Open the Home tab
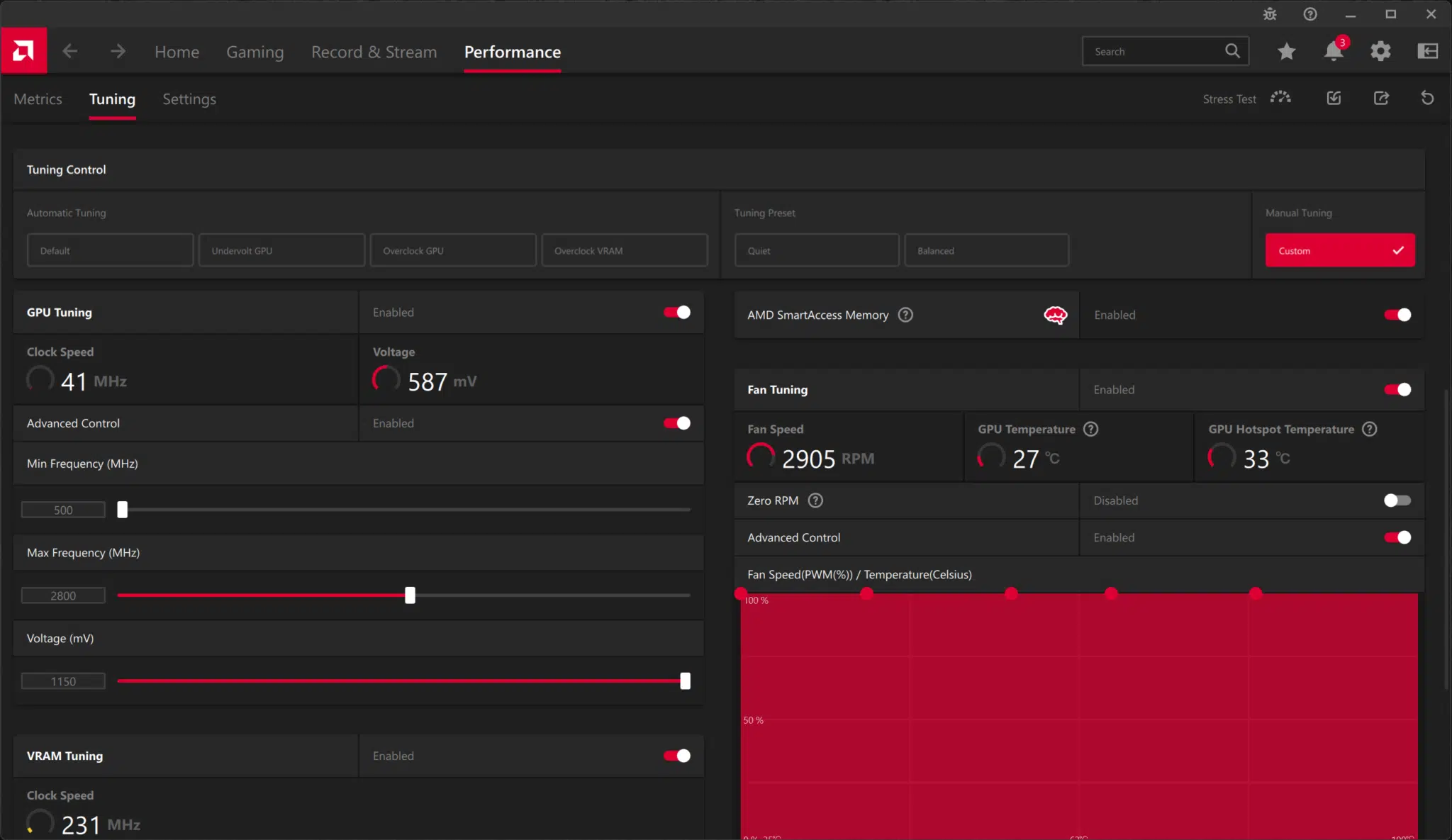This screenshot has width=1452, height=840. point(177,52)
